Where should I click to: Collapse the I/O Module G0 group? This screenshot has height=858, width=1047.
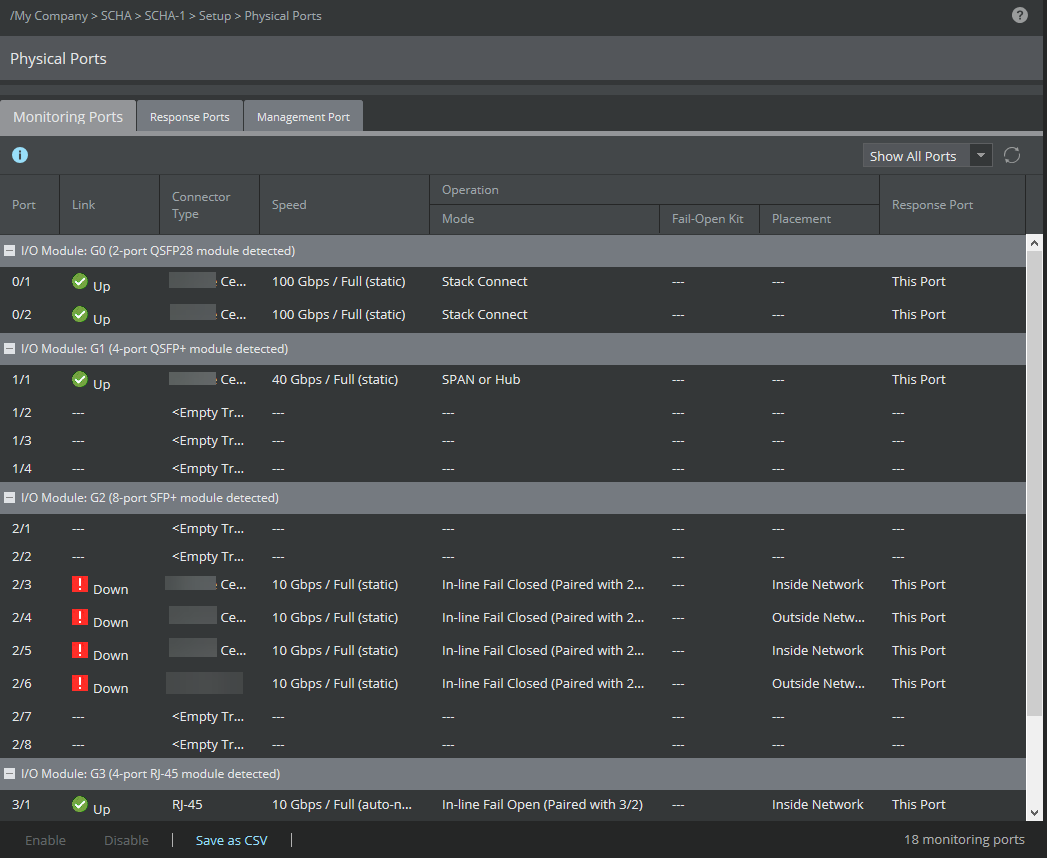(9, 251)
